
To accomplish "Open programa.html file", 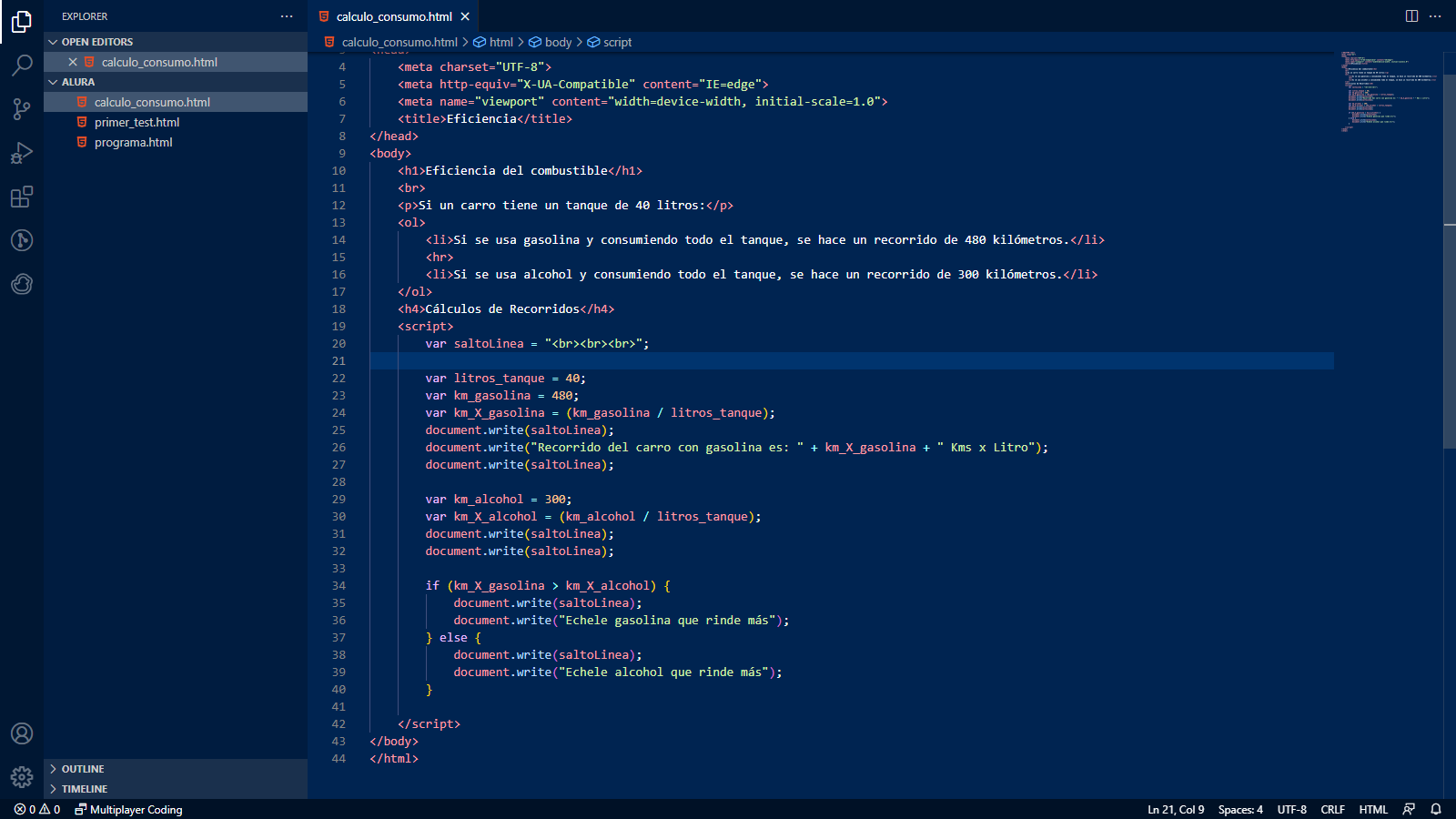I will pos(176,142).
